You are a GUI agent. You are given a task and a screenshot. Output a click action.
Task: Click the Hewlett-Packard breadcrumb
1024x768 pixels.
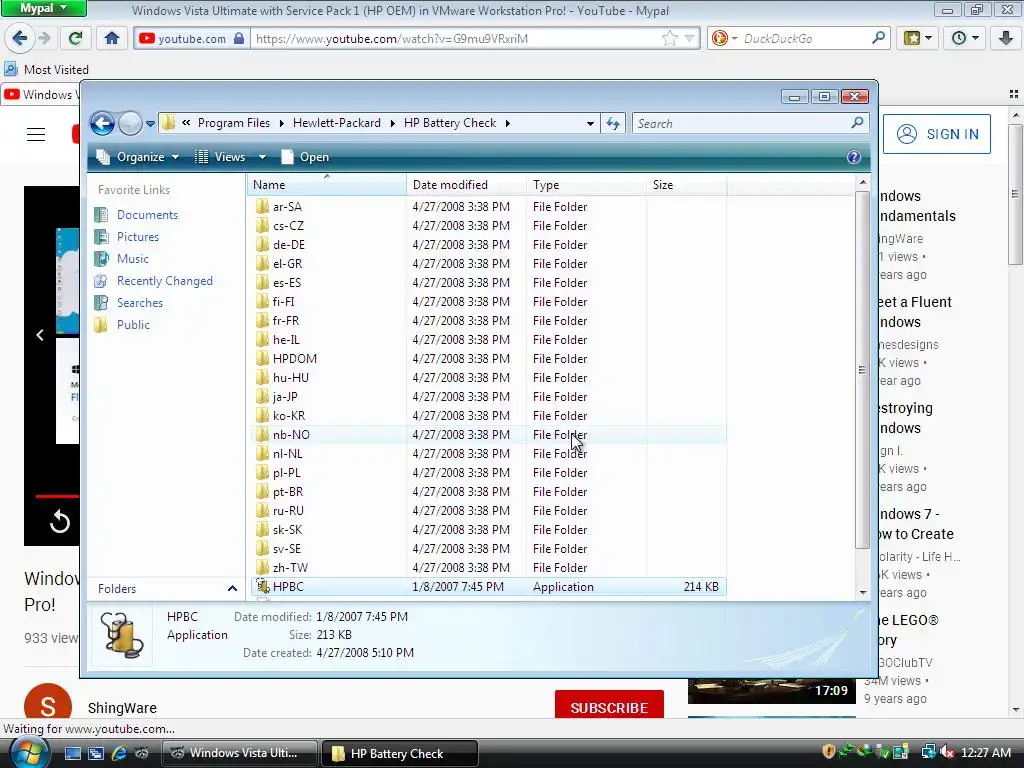click(336, 123)
